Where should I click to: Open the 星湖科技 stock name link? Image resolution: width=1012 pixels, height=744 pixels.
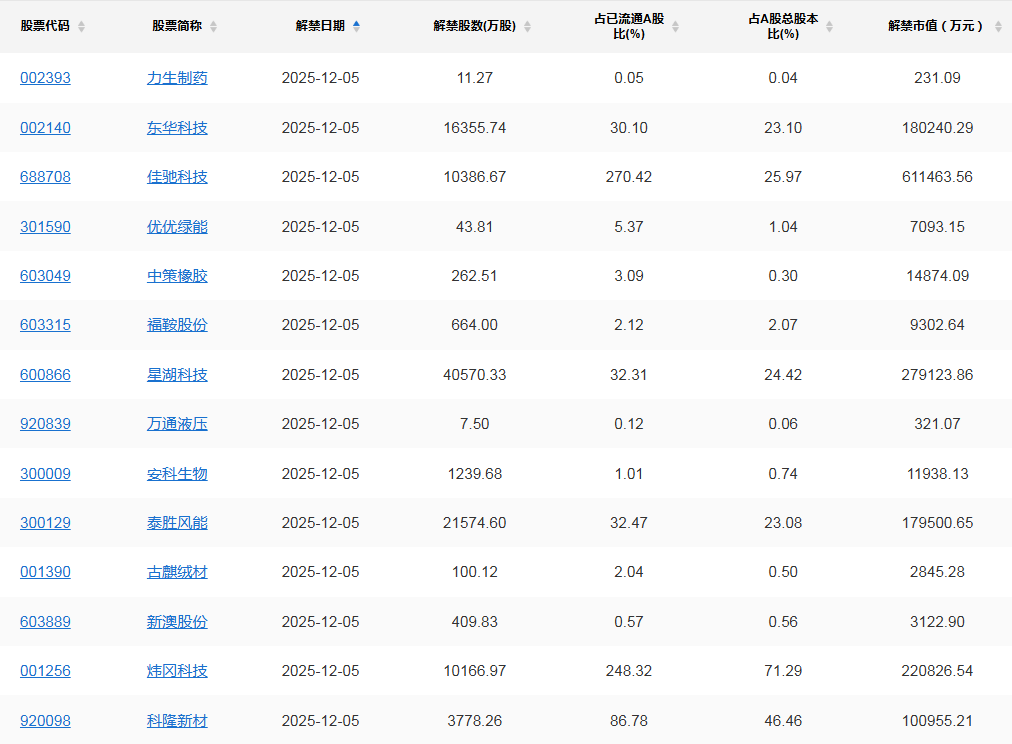177,375
